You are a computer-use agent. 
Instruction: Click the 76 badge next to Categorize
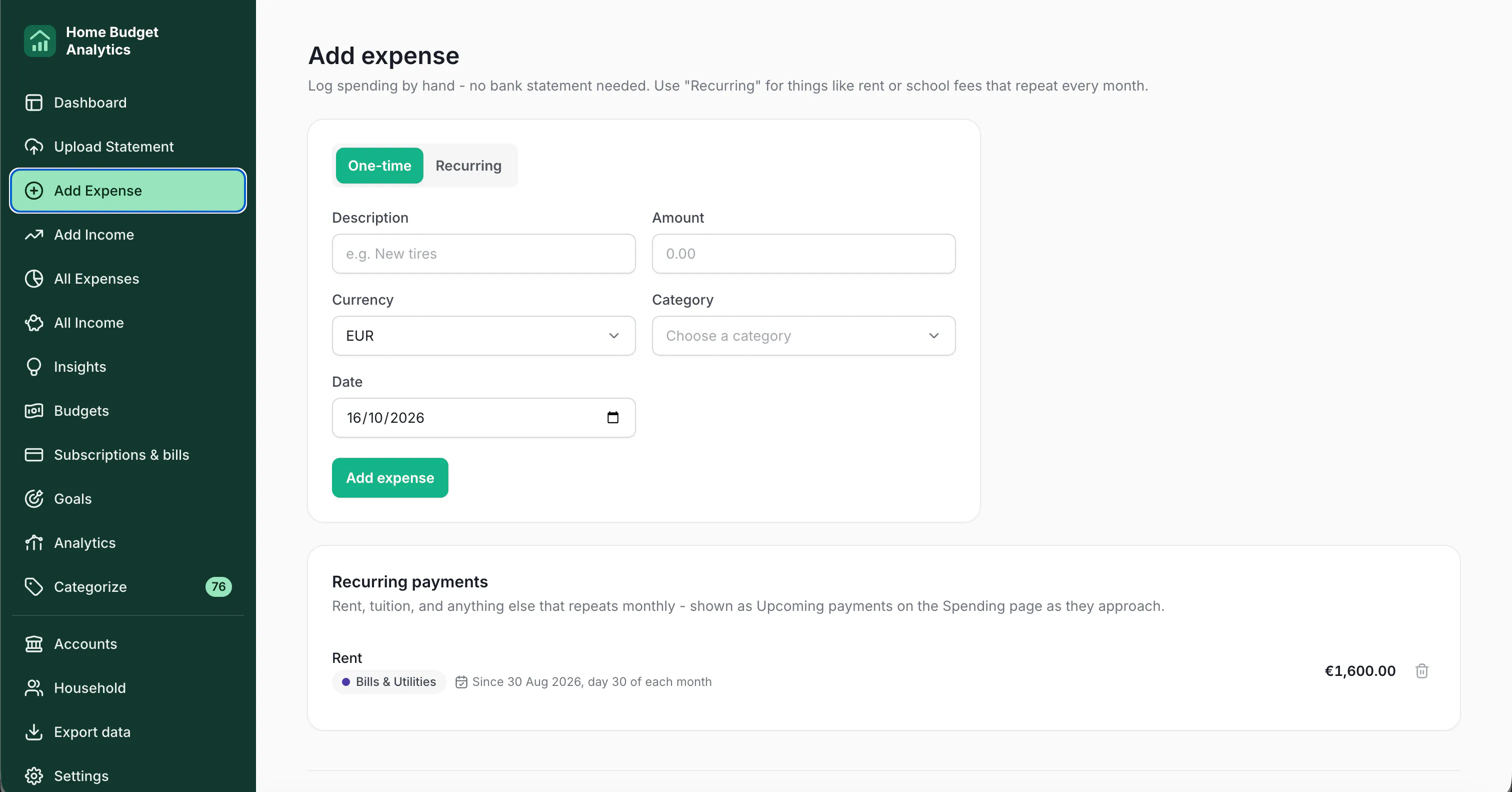tap(218, 587)
